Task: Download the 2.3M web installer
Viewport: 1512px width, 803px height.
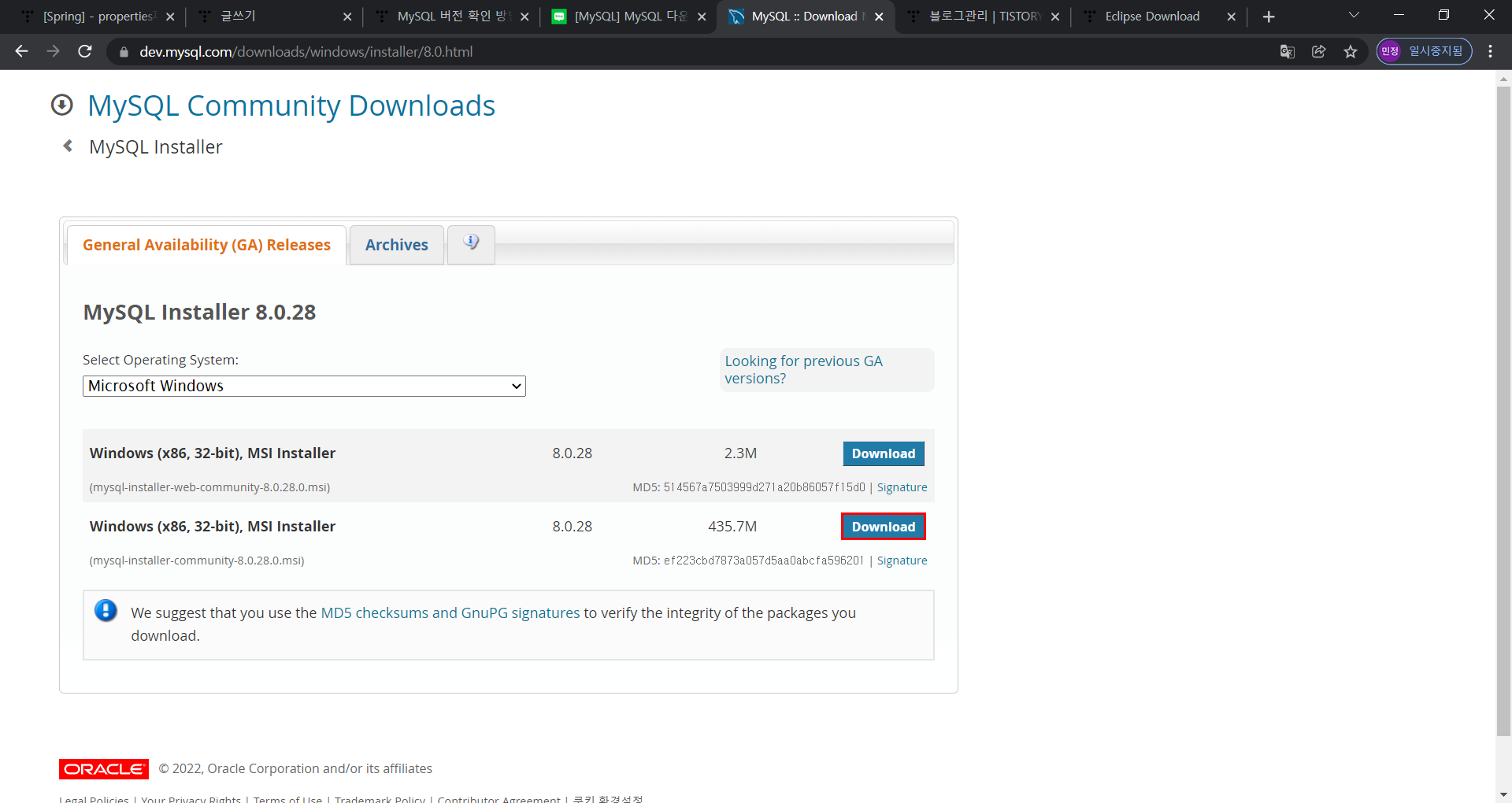Action: (884, 453)
